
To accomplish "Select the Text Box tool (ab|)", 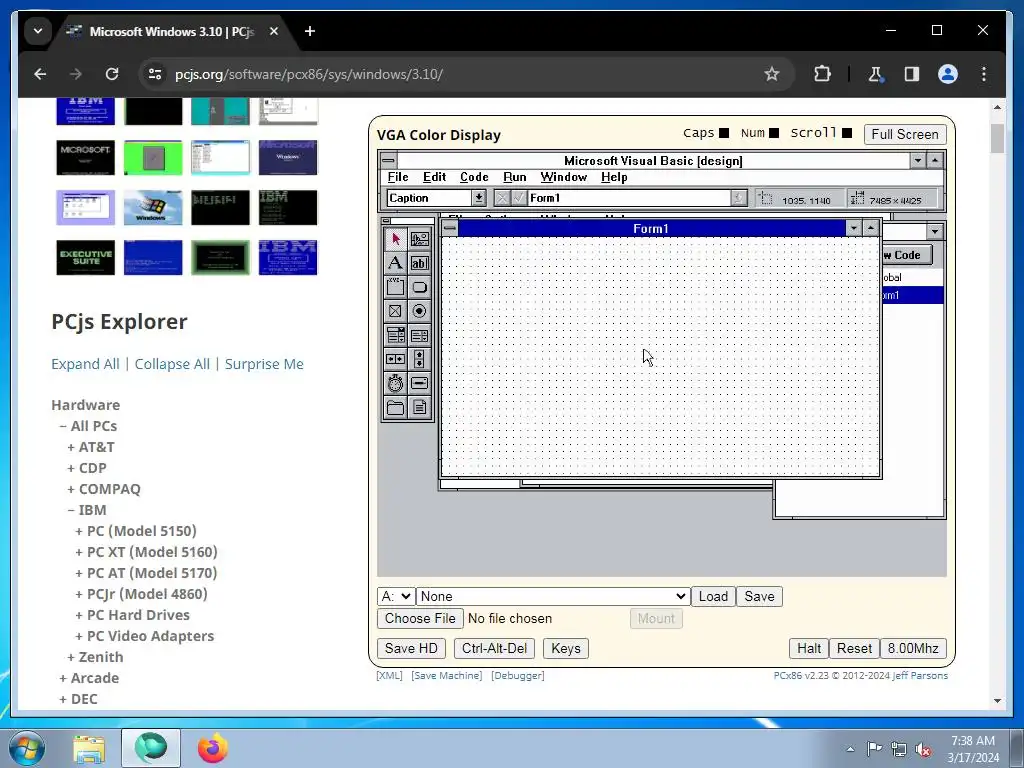I will [x=419, y=263].
